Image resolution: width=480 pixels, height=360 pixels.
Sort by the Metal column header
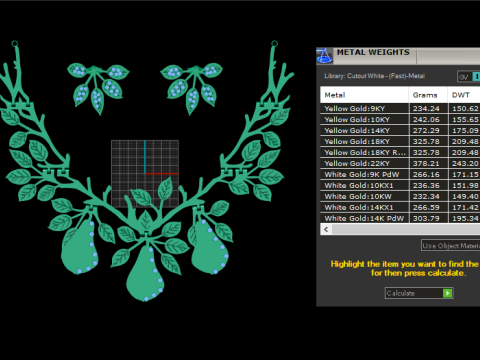pyautogui.click(x=364, y=95)
